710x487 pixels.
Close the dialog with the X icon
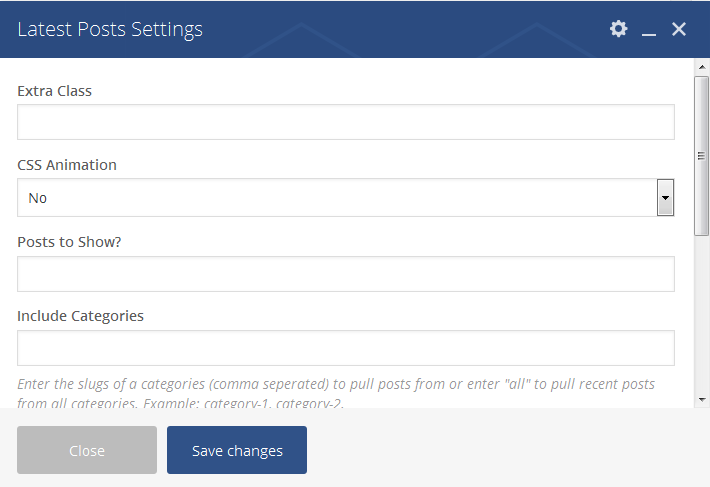[679, 29]
